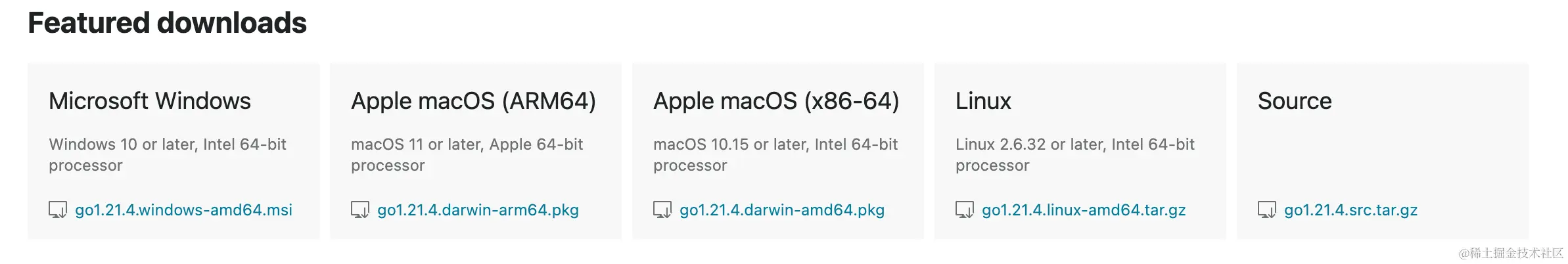Select the Linux card title

point(983,101)
